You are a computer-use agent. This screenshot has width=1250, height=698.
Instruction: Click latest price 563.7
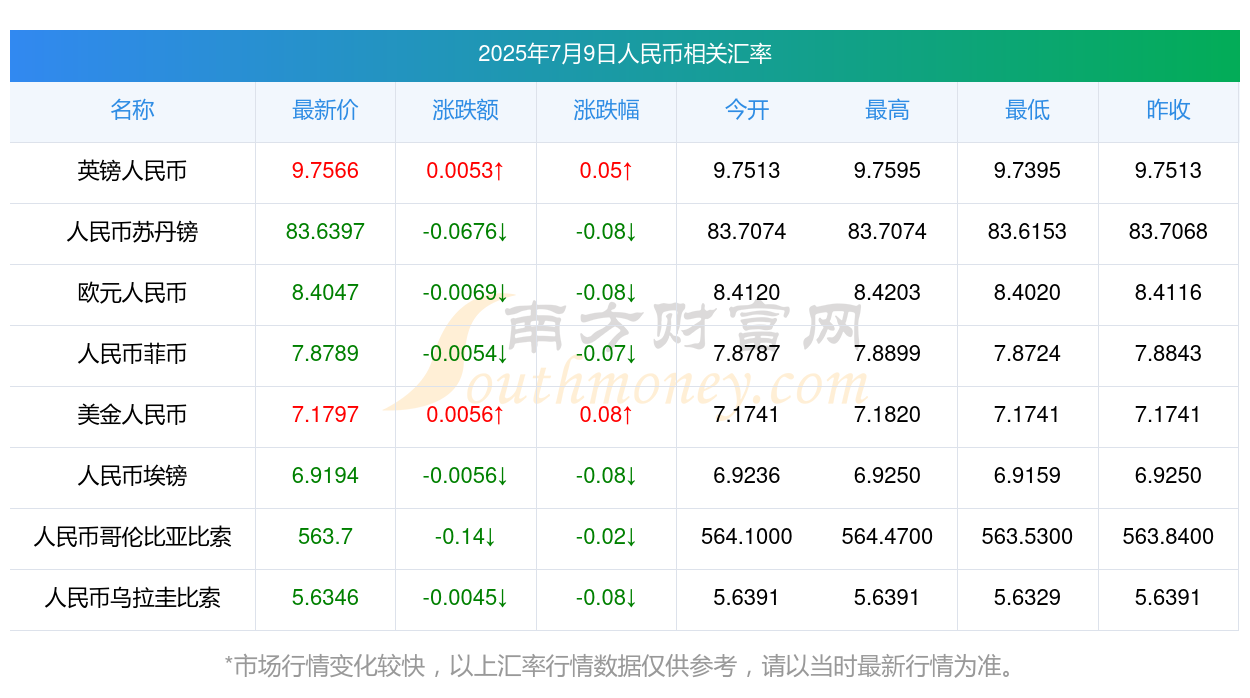(325, 537)
